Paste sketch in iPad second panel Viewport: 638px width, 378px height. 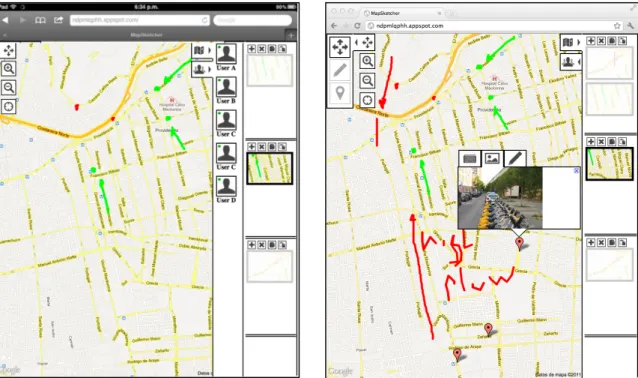click(x=282, y=147)
